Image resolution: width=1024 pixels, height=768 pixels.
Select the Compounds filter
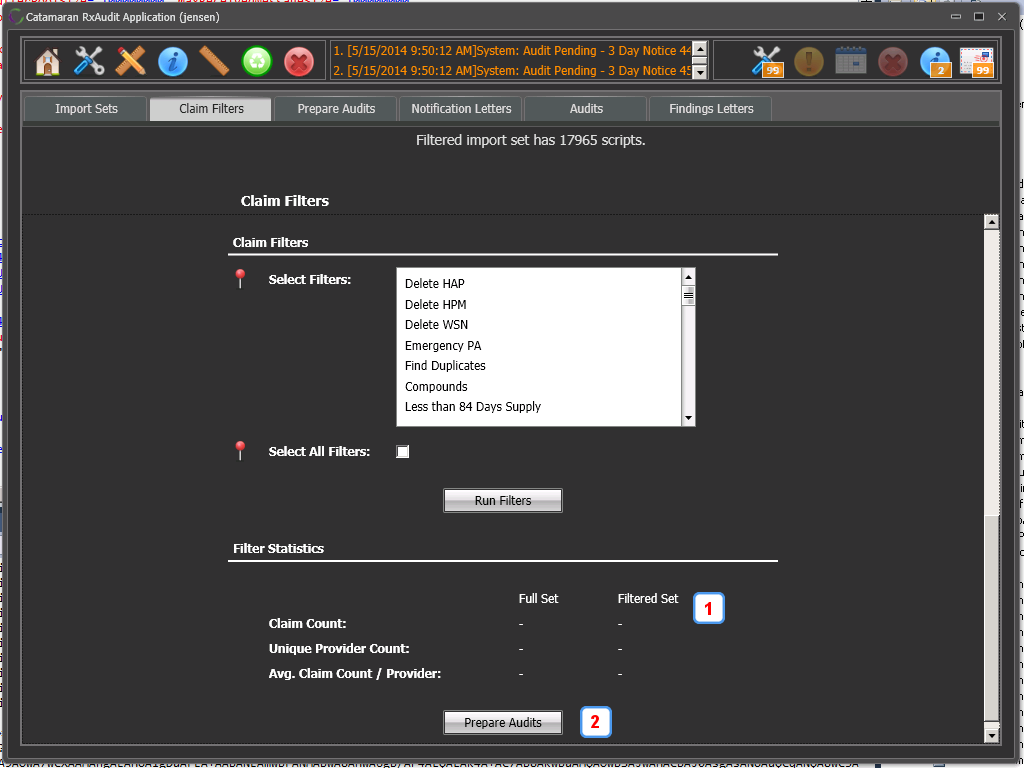(x=436, y=387)
